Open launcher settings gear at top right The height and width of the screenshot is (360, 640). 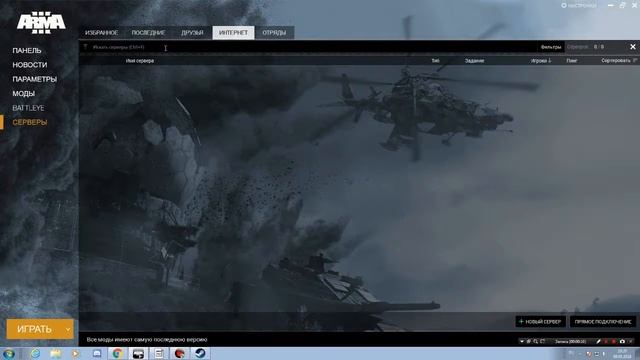(x=564, y=6)
